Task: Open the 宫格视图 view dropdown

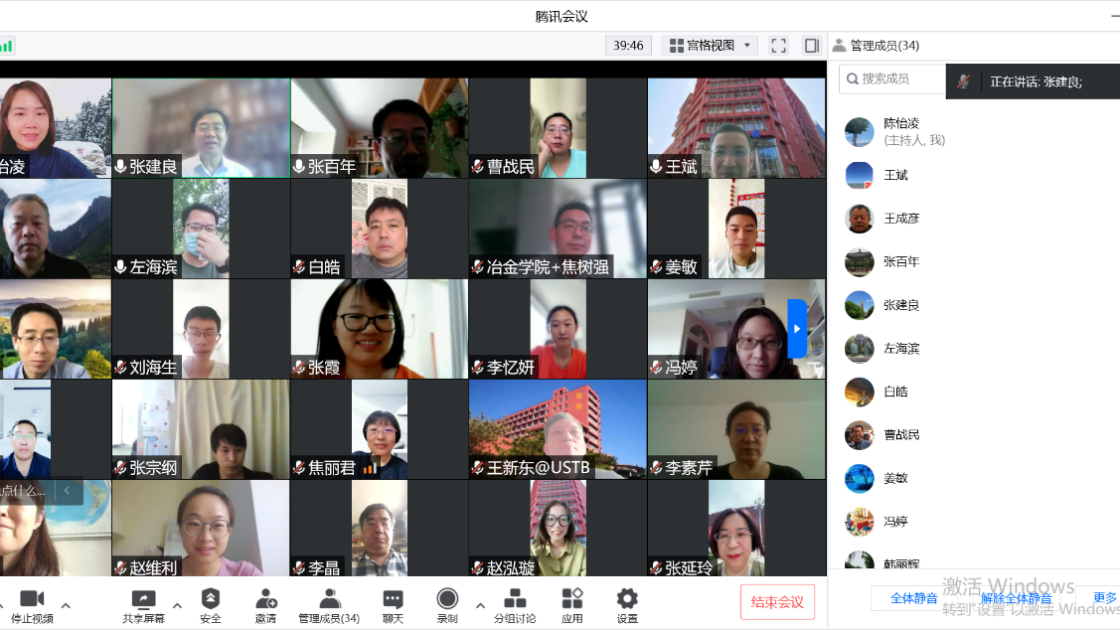Action: coord(712,45)
